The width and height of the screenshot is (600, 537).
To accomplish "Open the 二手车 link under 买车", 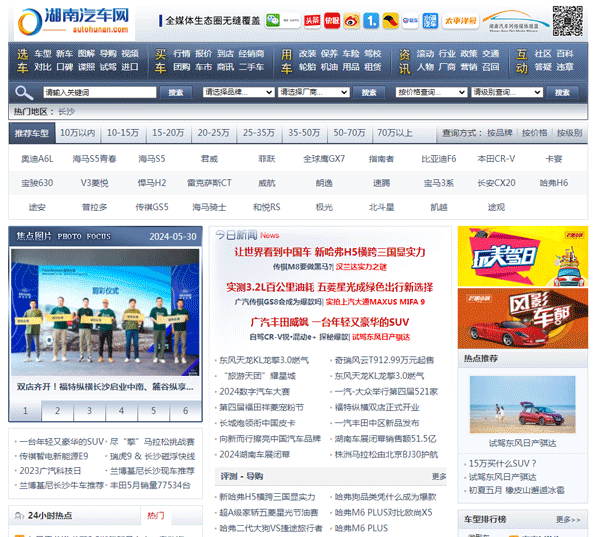I will coord(251,67).
